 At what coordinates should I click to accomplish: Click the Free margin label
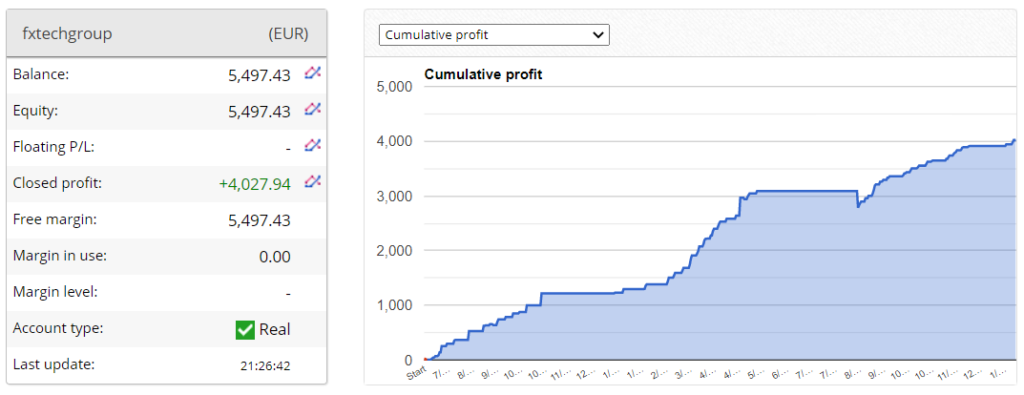(x=55, y=220)
